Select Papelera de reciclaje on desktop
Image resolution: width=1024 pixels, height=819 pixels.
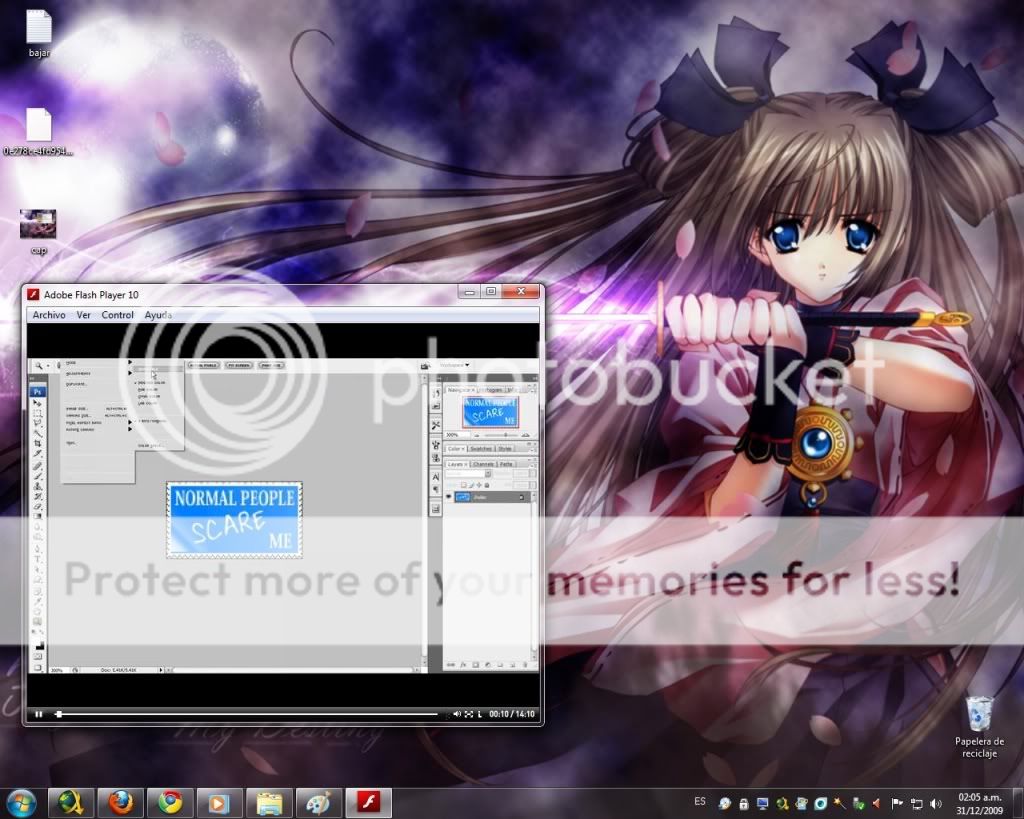979,727
